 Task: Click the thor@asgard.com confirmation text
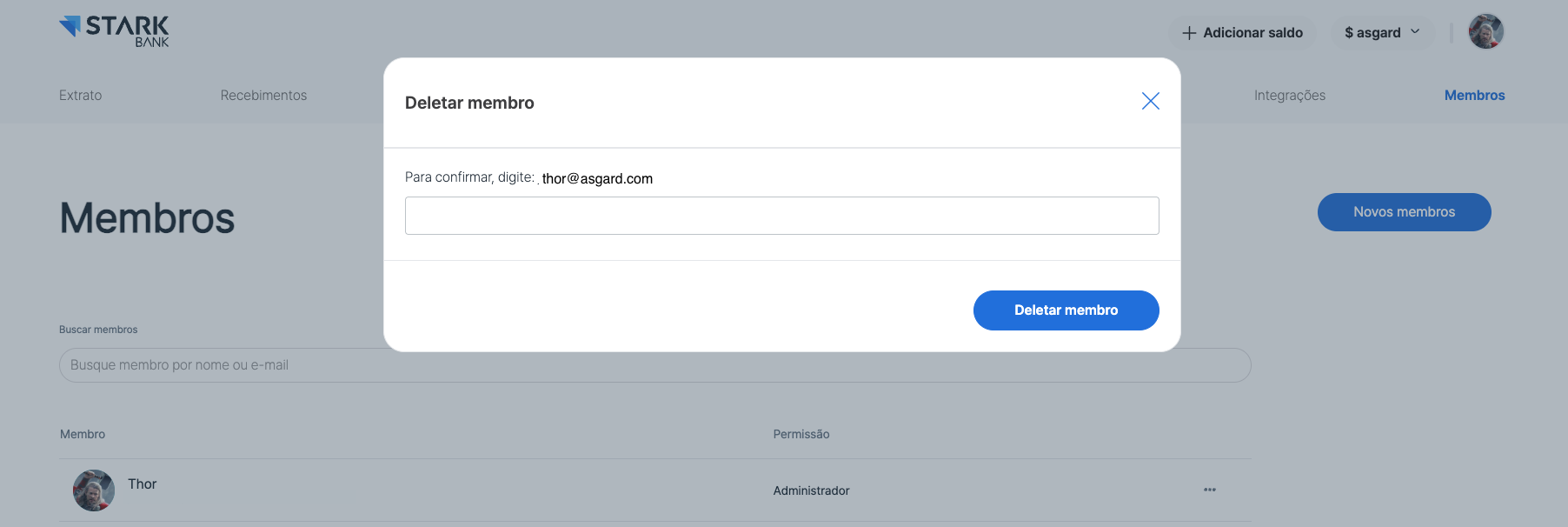597,179
